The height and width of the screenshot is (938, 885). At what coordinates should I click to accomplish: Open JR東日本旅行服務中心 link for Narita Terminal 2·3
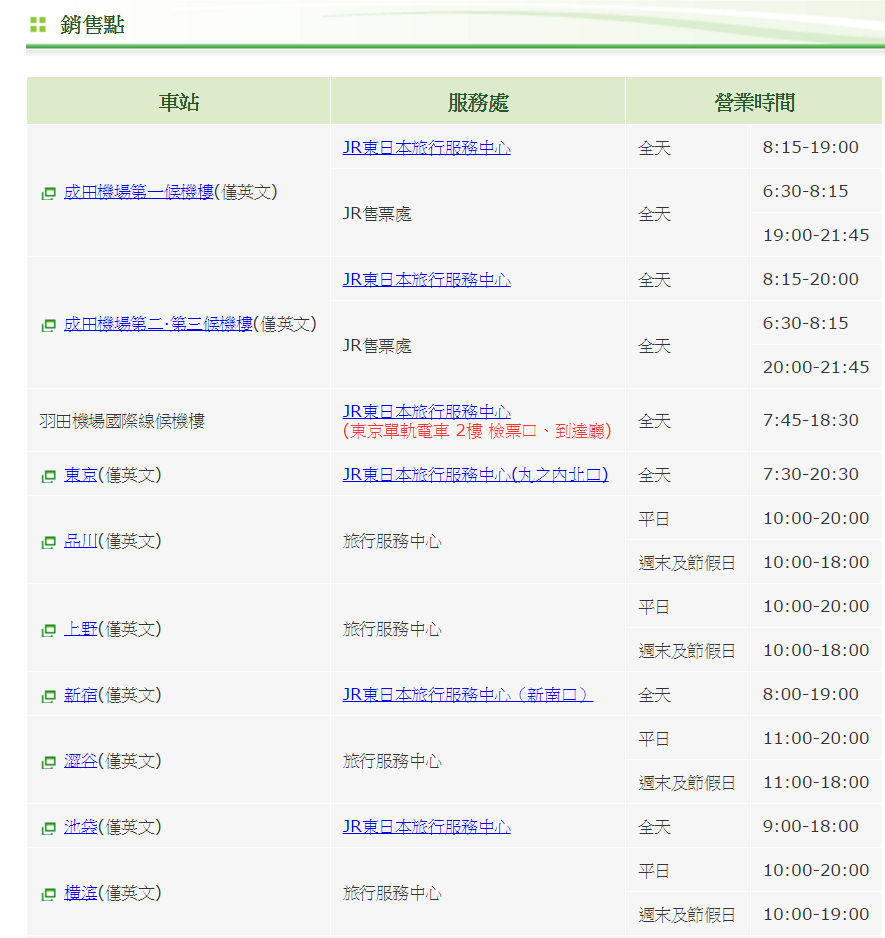point(427,280)
